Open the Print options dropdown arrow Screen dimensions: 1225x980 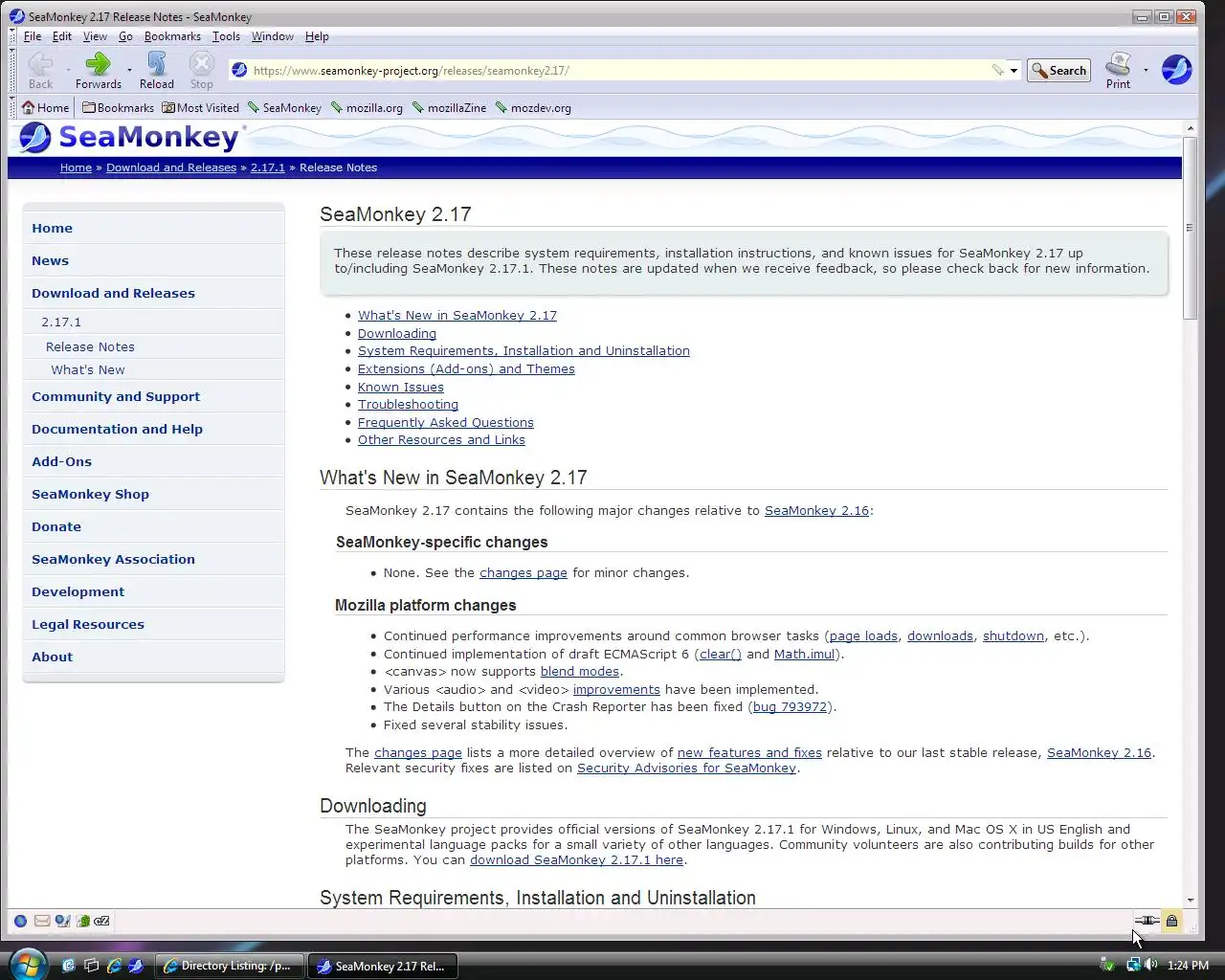[1146, 70]
